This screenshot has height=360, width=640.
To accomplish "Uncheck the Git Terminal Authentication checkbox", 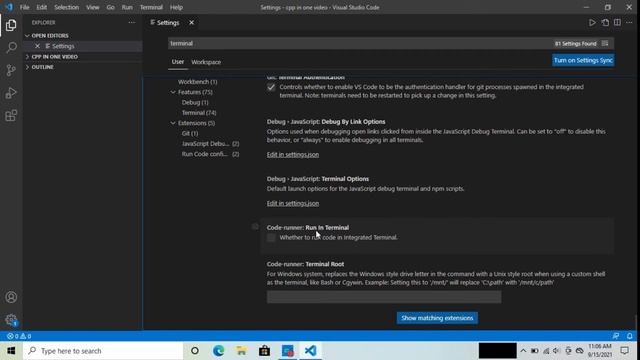I will 271,87.
